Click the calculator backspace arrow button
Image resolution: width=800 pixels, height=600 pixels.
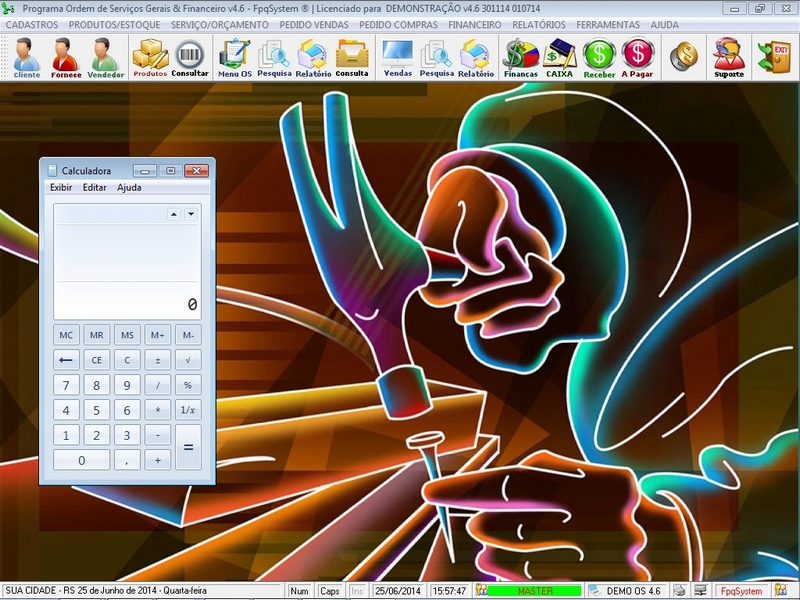(x=66, y=360)
